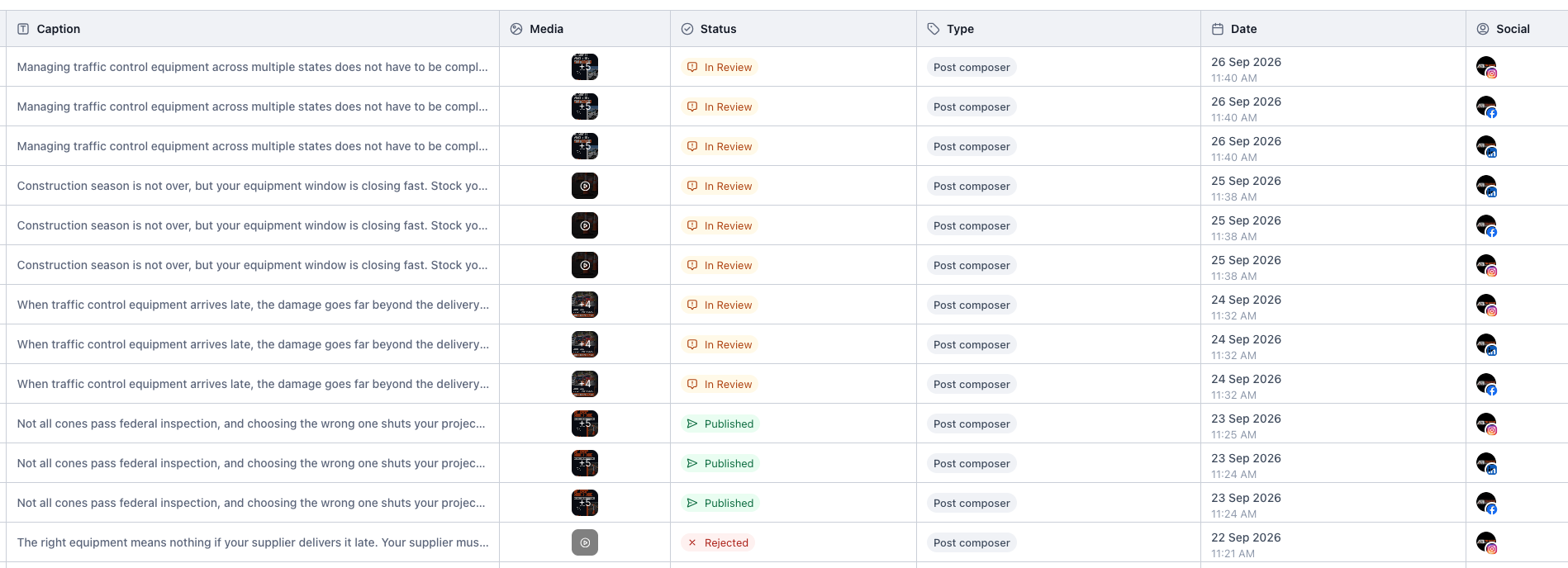Click the Status column checkmark icon

click(687, 29)
